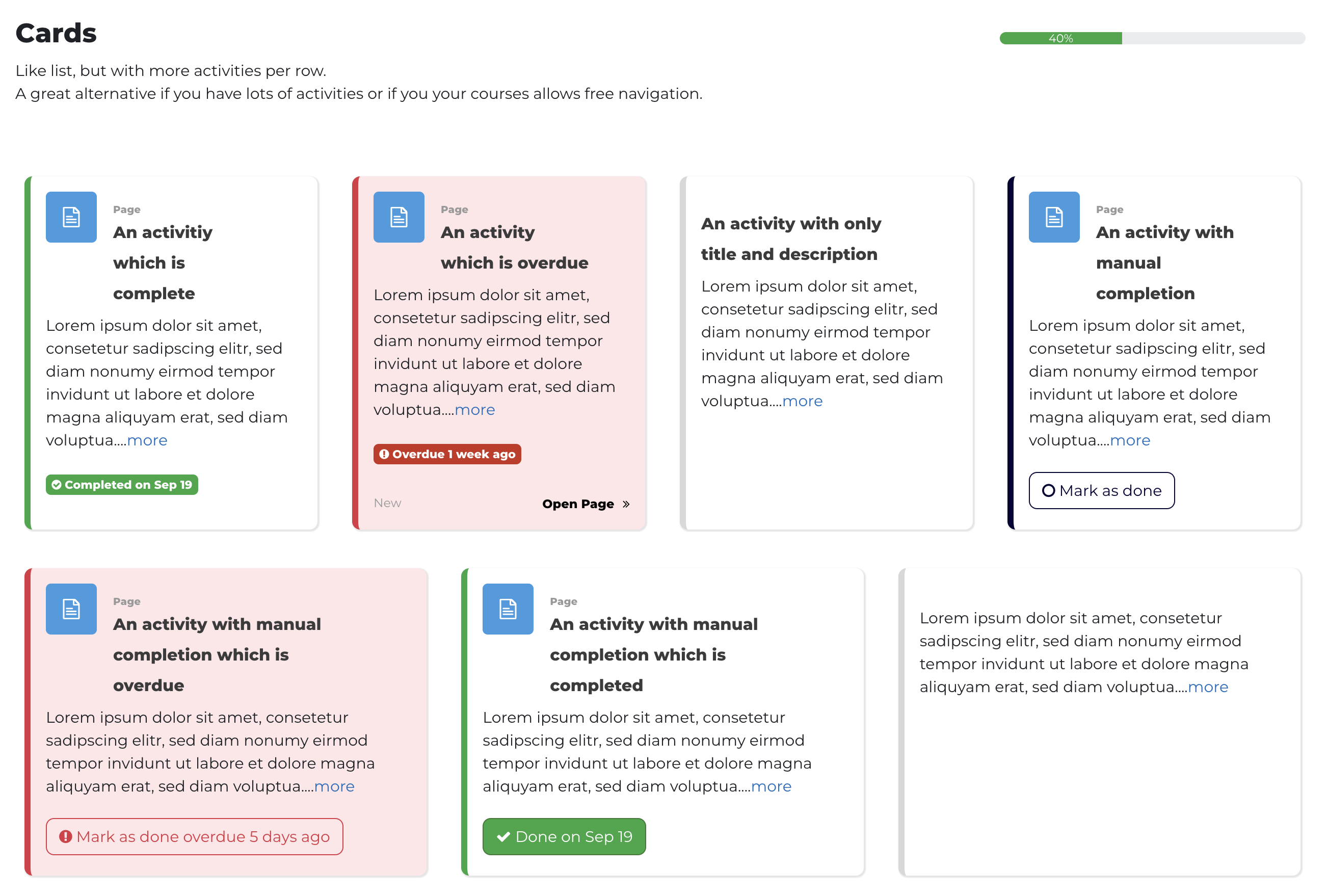Click the Completed on Sep 19 badge
The width and height of the screenshot is (1328, 896).
(x=122, y=485)
